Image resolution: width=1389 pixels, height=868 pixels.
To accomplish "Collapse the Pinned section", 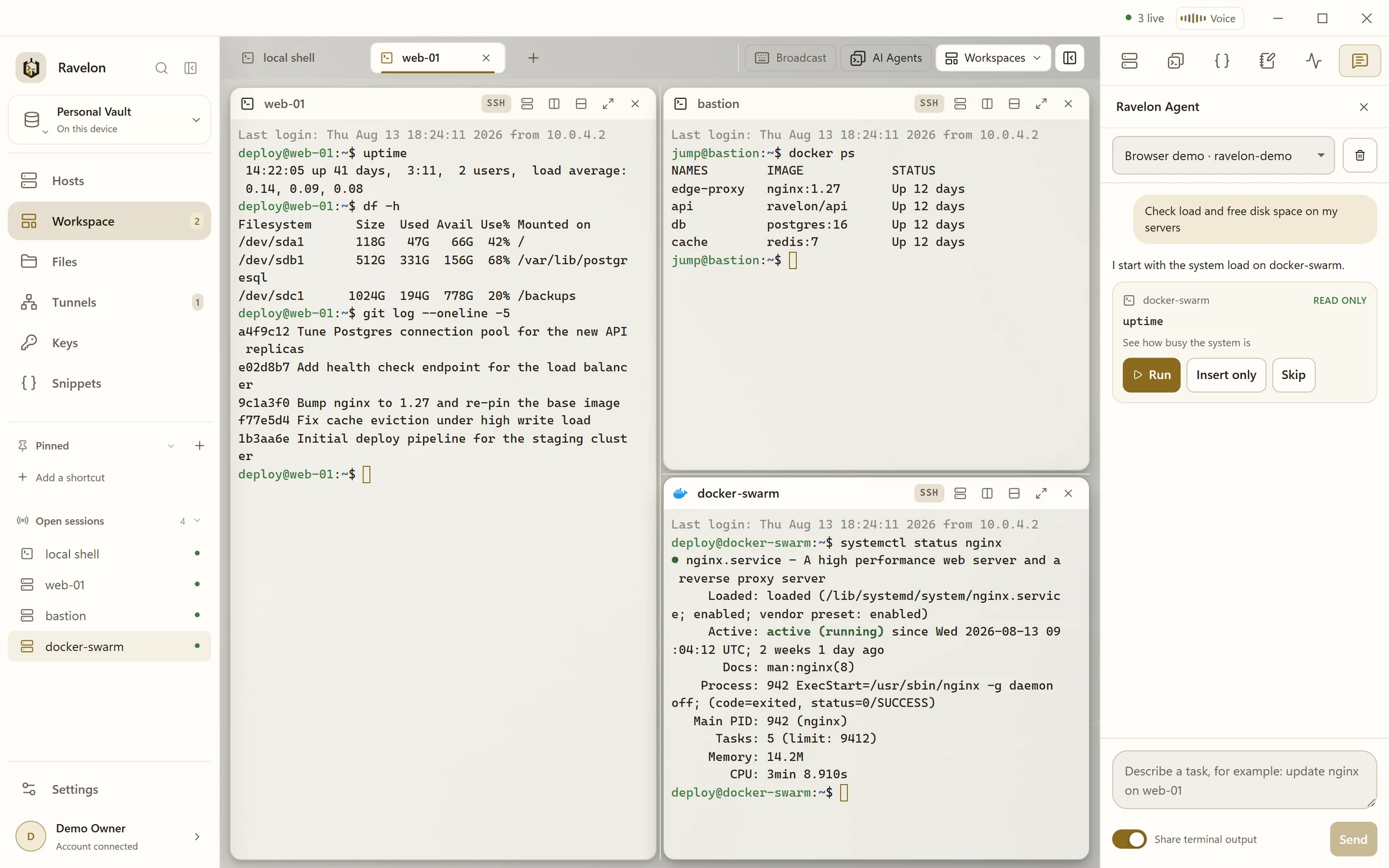I will [x=171, y=446].
